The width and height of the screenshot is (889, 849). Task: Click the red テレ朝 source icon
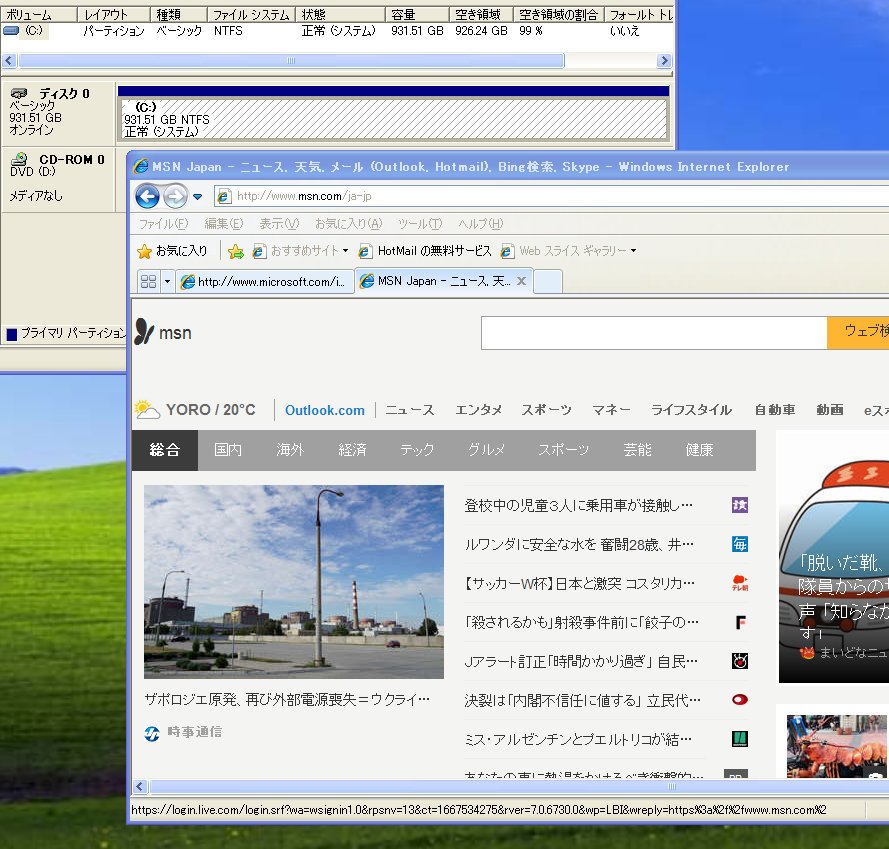pyautogui.click(x=740, y=583)
